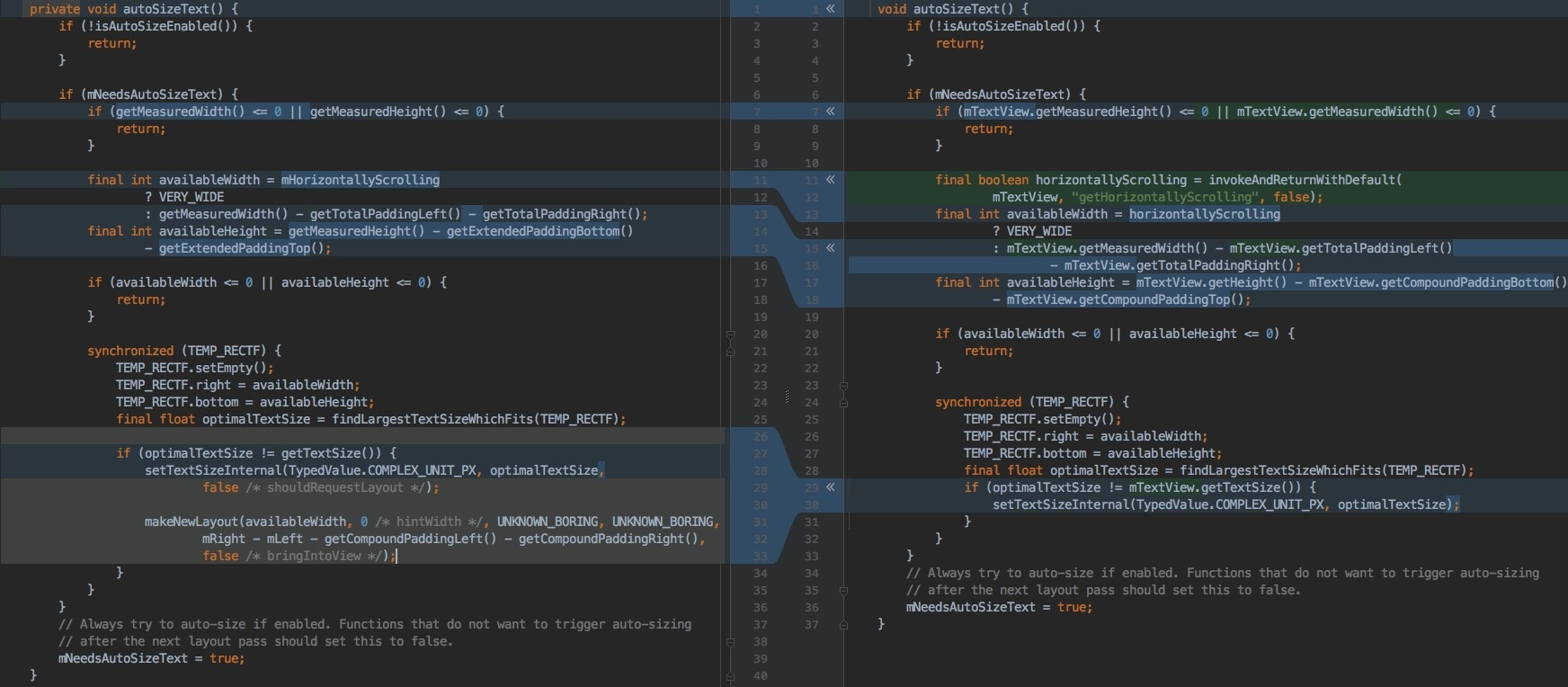Viewport: 1568px width, 687px height.
Task: Click the "getHorizontallyScrolling" string in right pane
Action: [x=1165, y=197]
